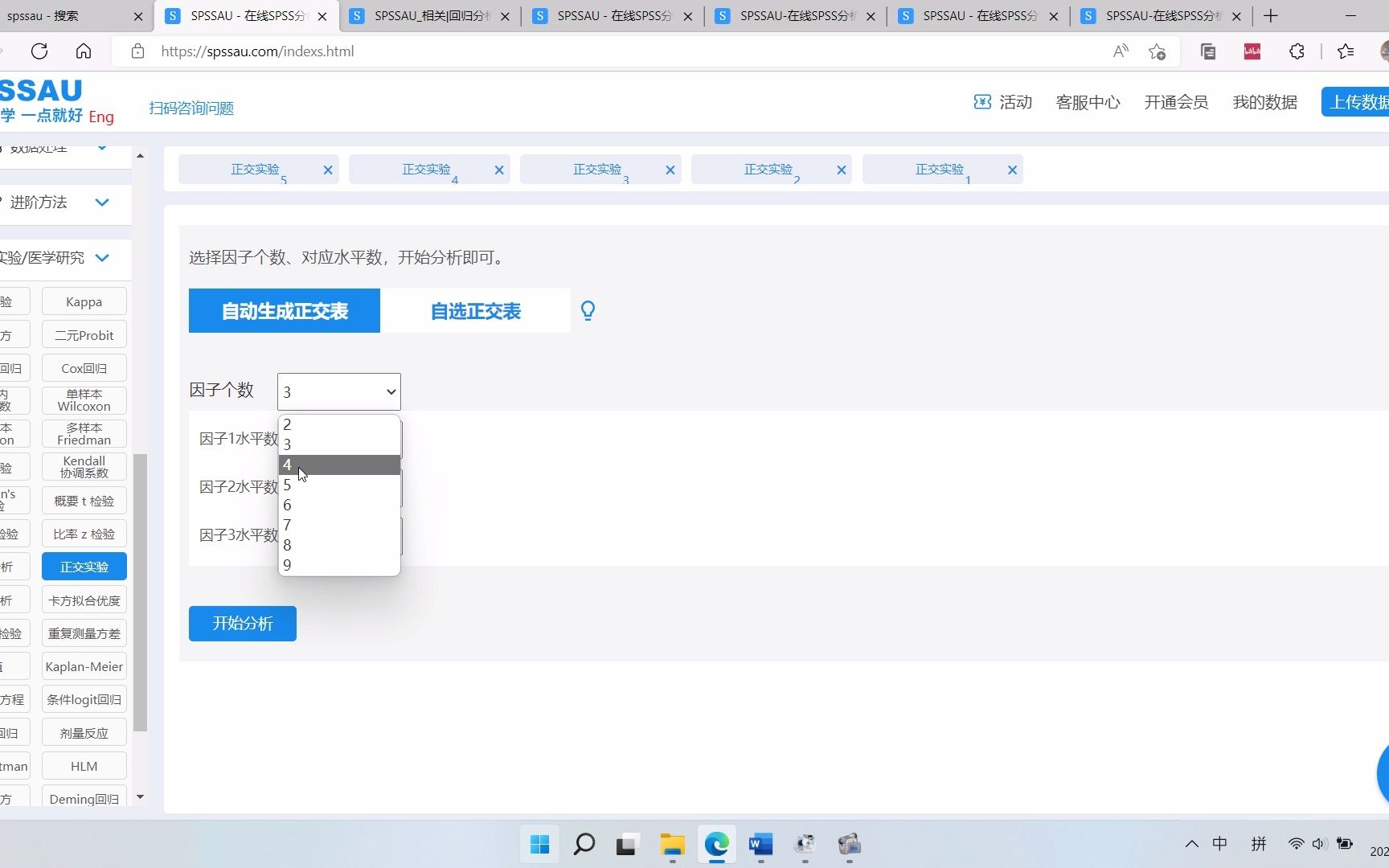1389x868 pixels.
Task: Click the lightbulb hint icon
Action: (x=588, y=311)
